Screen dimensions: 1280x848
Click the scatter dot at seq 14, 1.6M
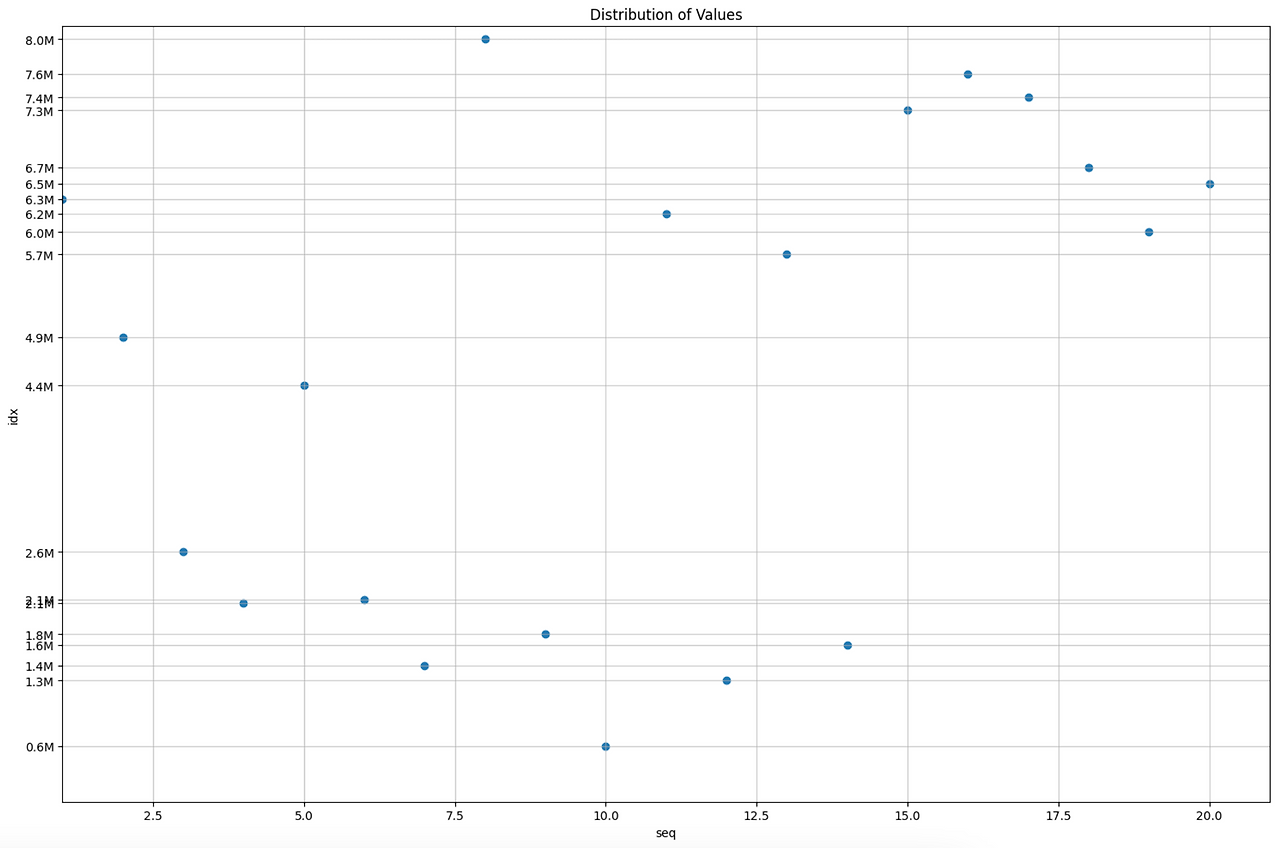click(x=847, y=645)
